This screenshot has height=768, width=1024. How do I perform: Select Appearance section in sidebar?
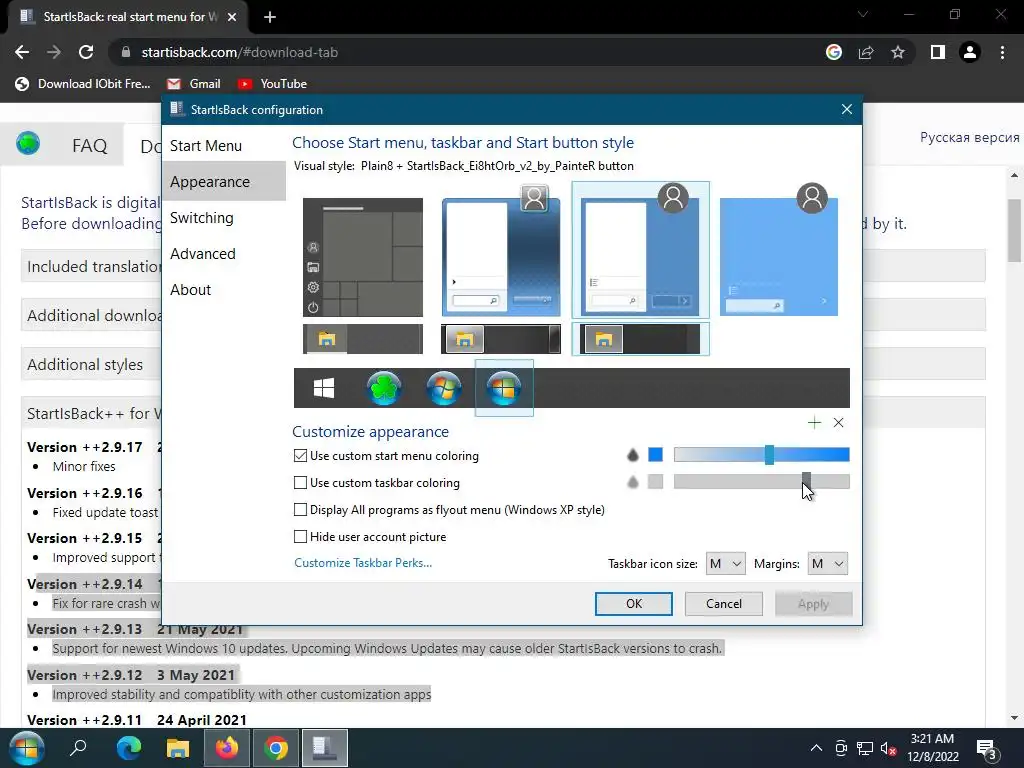tap(223, 182)
